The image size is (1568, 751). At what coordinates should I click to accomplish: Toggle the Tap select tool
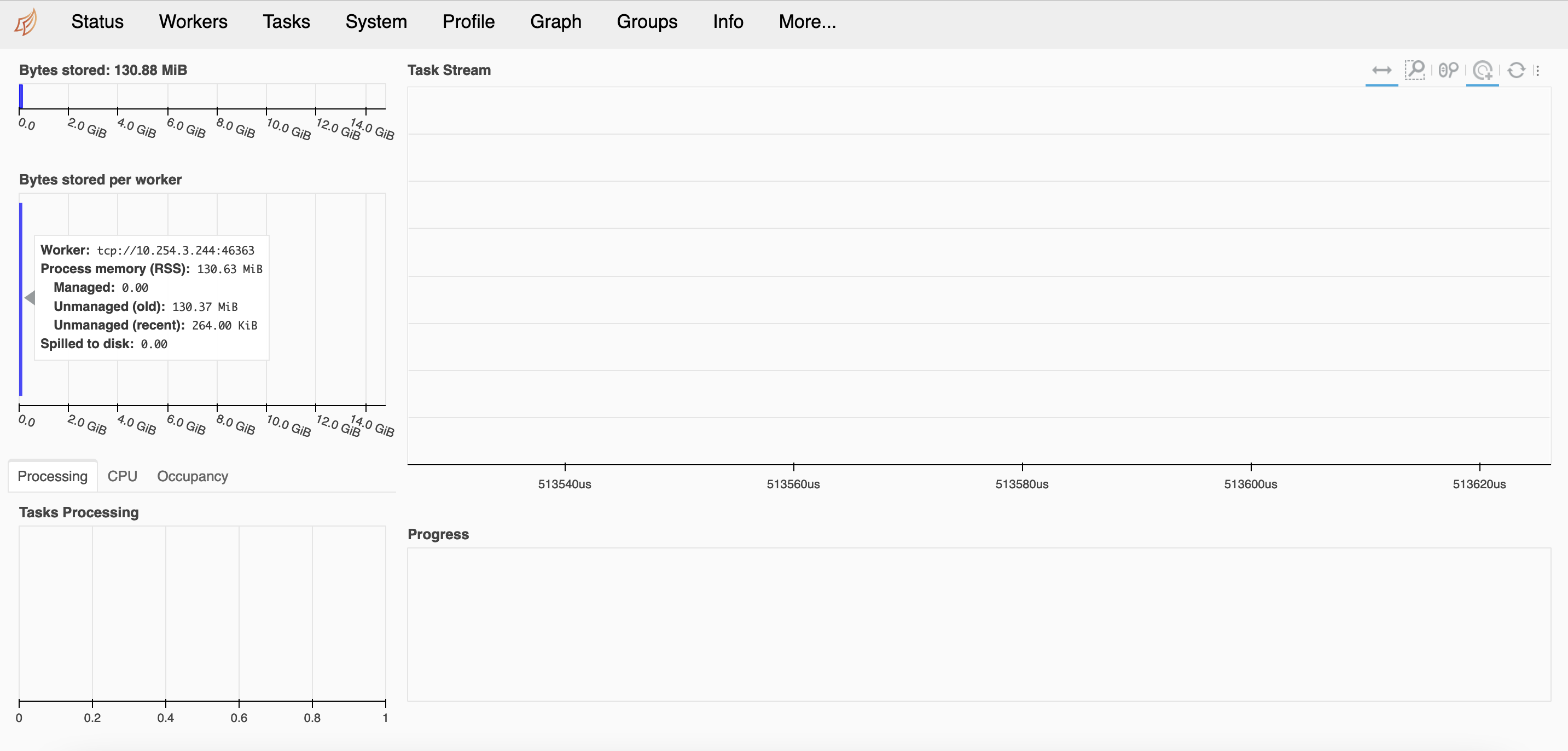[x=1482, y=70]
